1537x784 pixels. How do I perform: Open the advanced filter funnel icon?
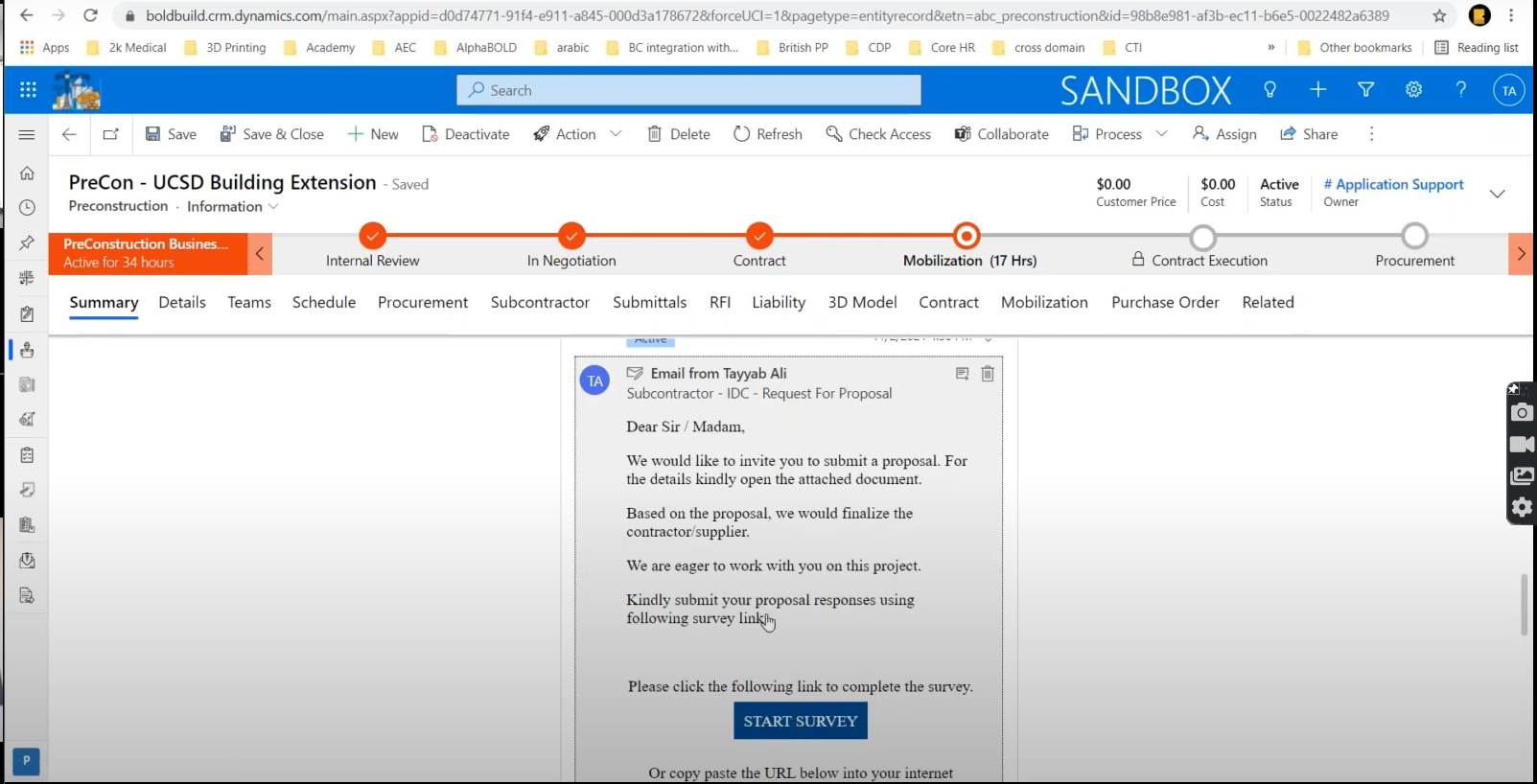[1365, 90]
